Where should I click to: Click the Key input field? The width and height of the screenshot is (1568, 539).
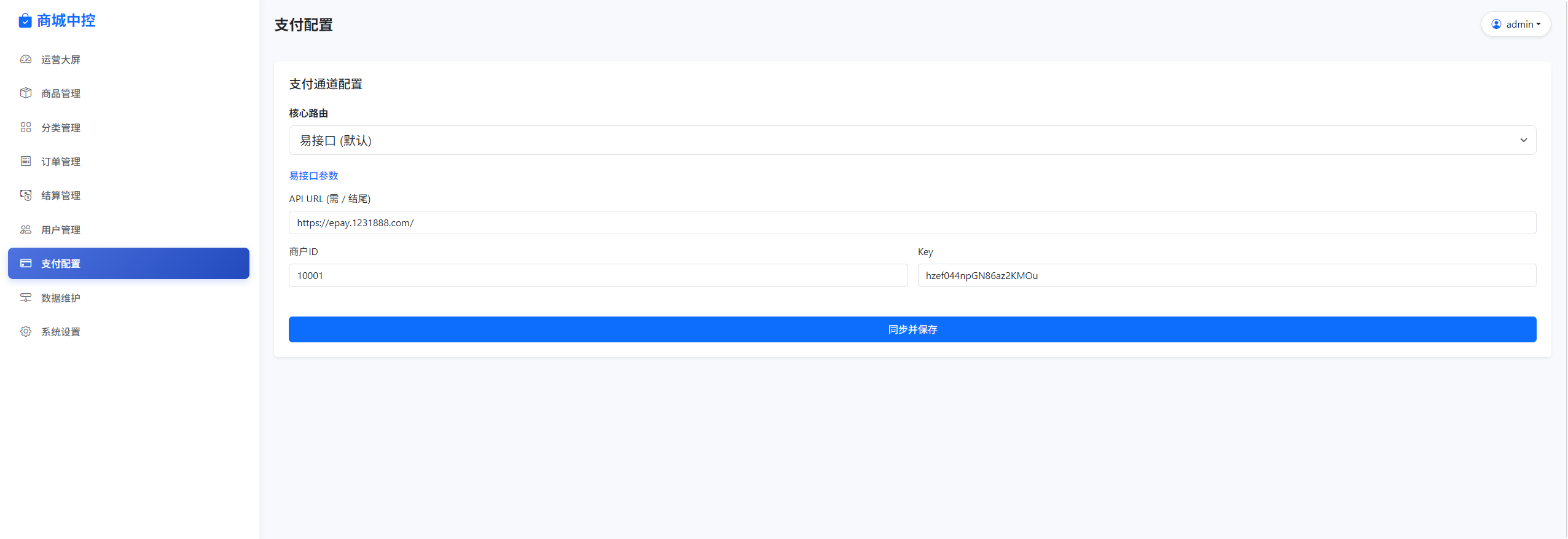pos(1227,275)
